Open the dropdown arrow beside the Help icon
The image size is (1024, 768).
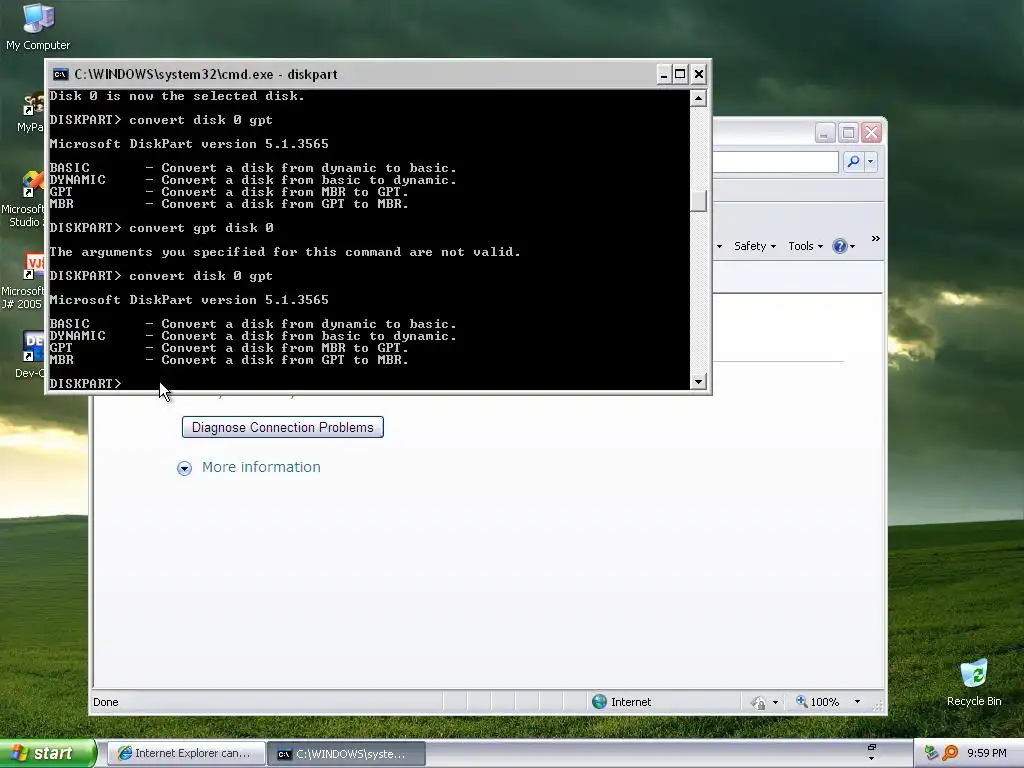(852, 247)
